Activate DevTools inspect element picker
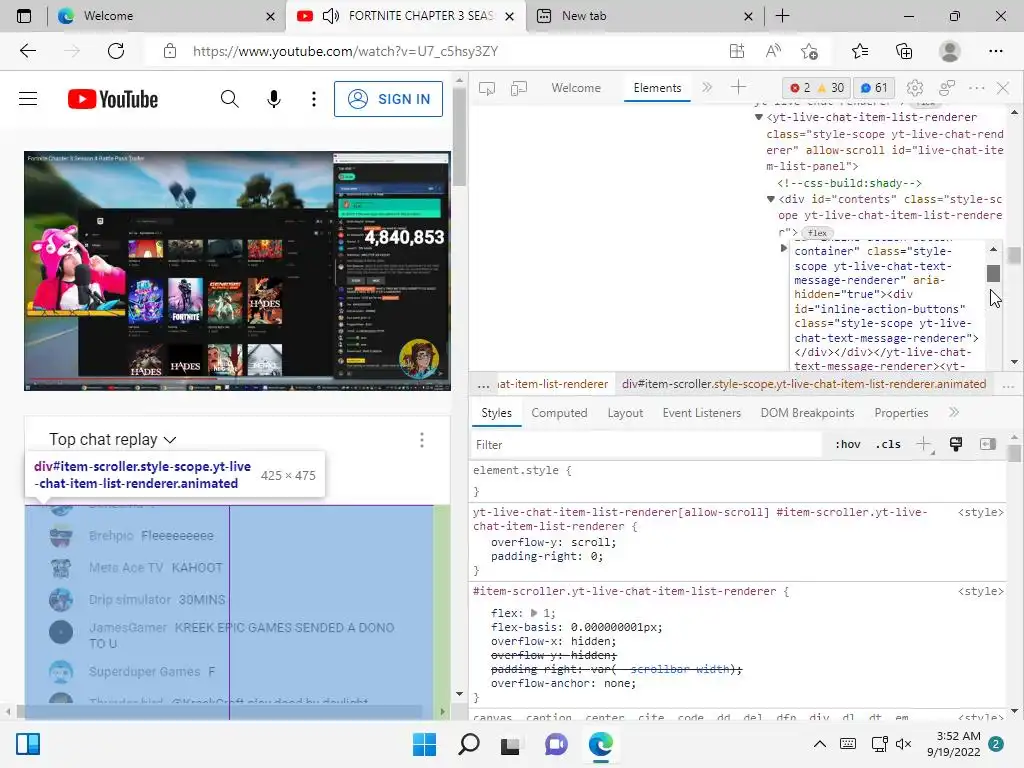The height and width of the screenshot is (768, 1024). pyautogui.click(x=487, y=88)
